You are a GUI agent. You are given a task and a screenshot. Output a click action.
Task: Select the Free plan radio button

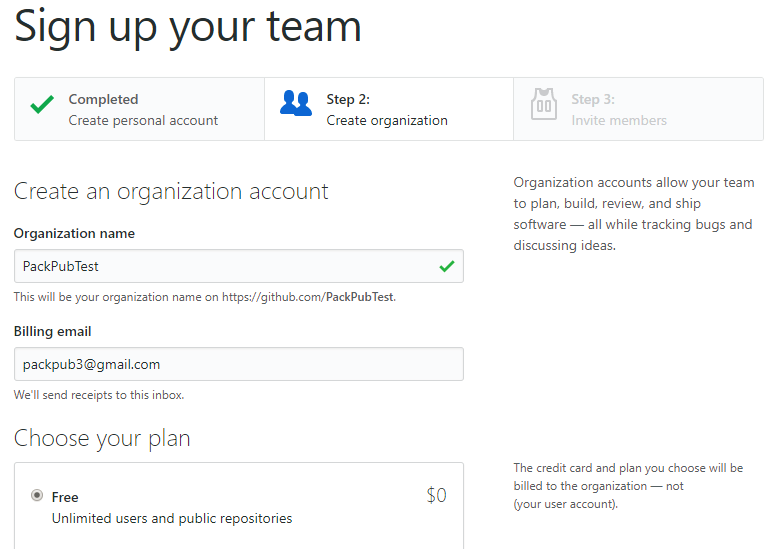[x=37, y=495]
